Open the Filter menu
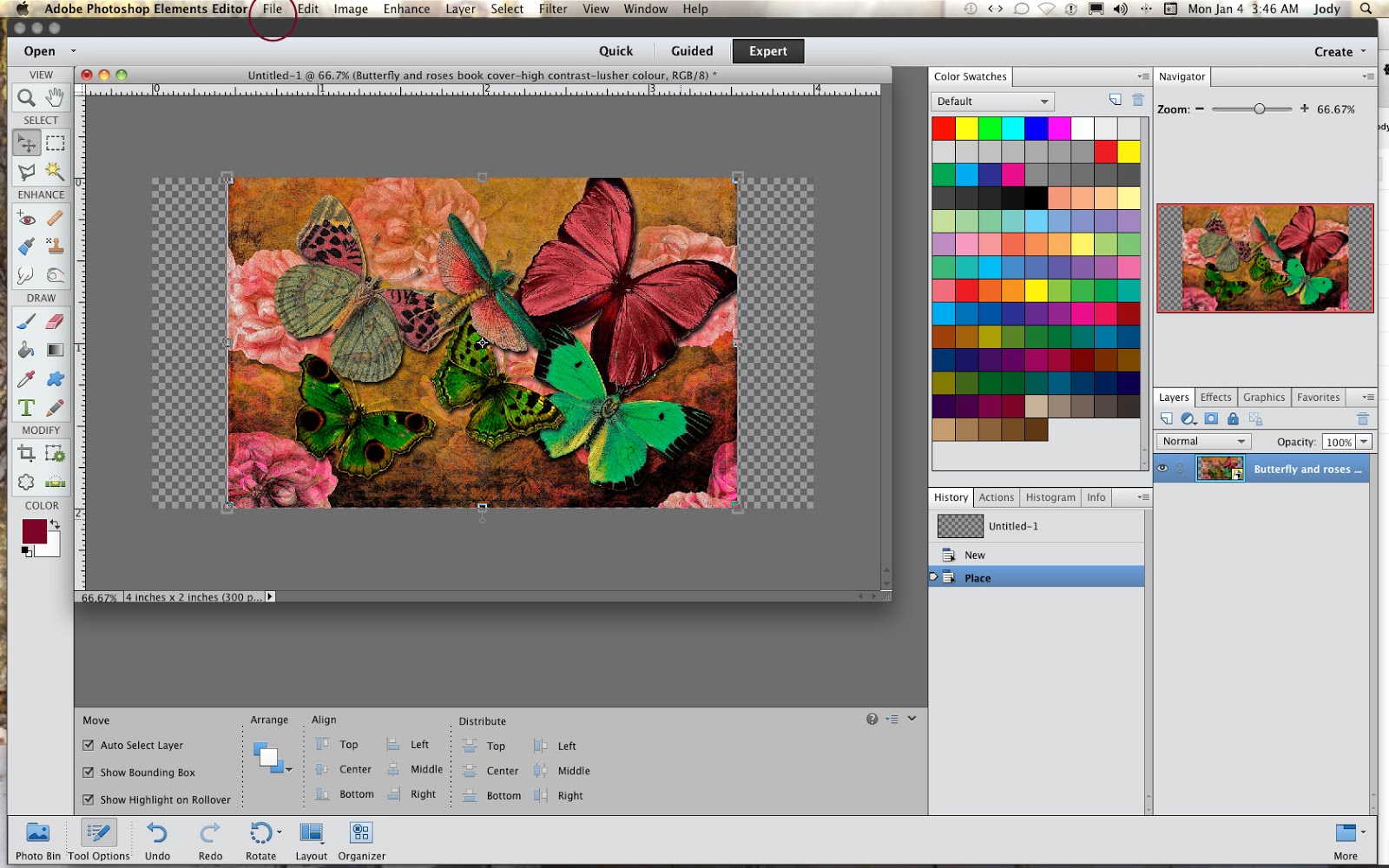 (553, 9)
